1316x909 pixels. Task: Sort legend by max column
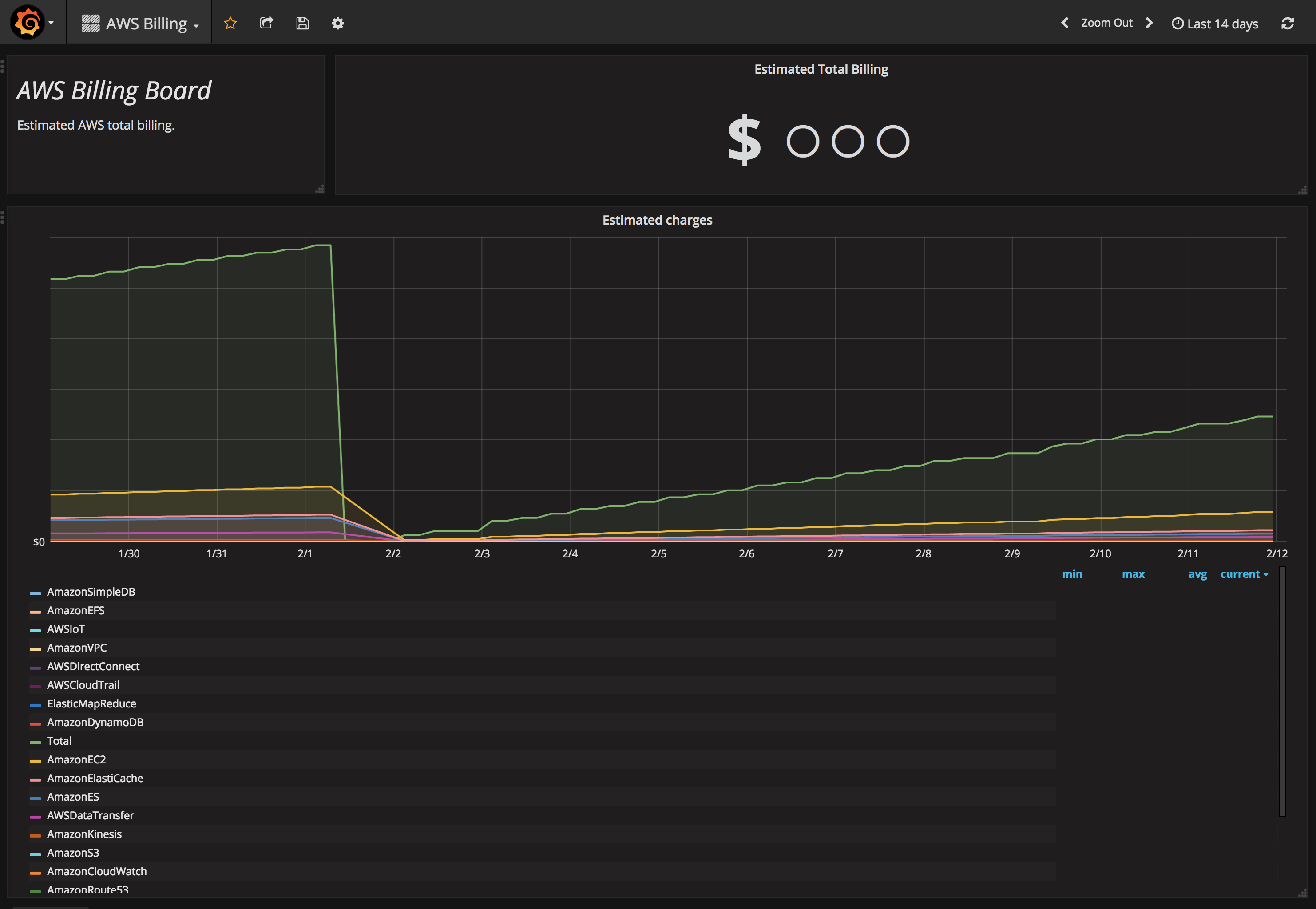pos(1133,574)
